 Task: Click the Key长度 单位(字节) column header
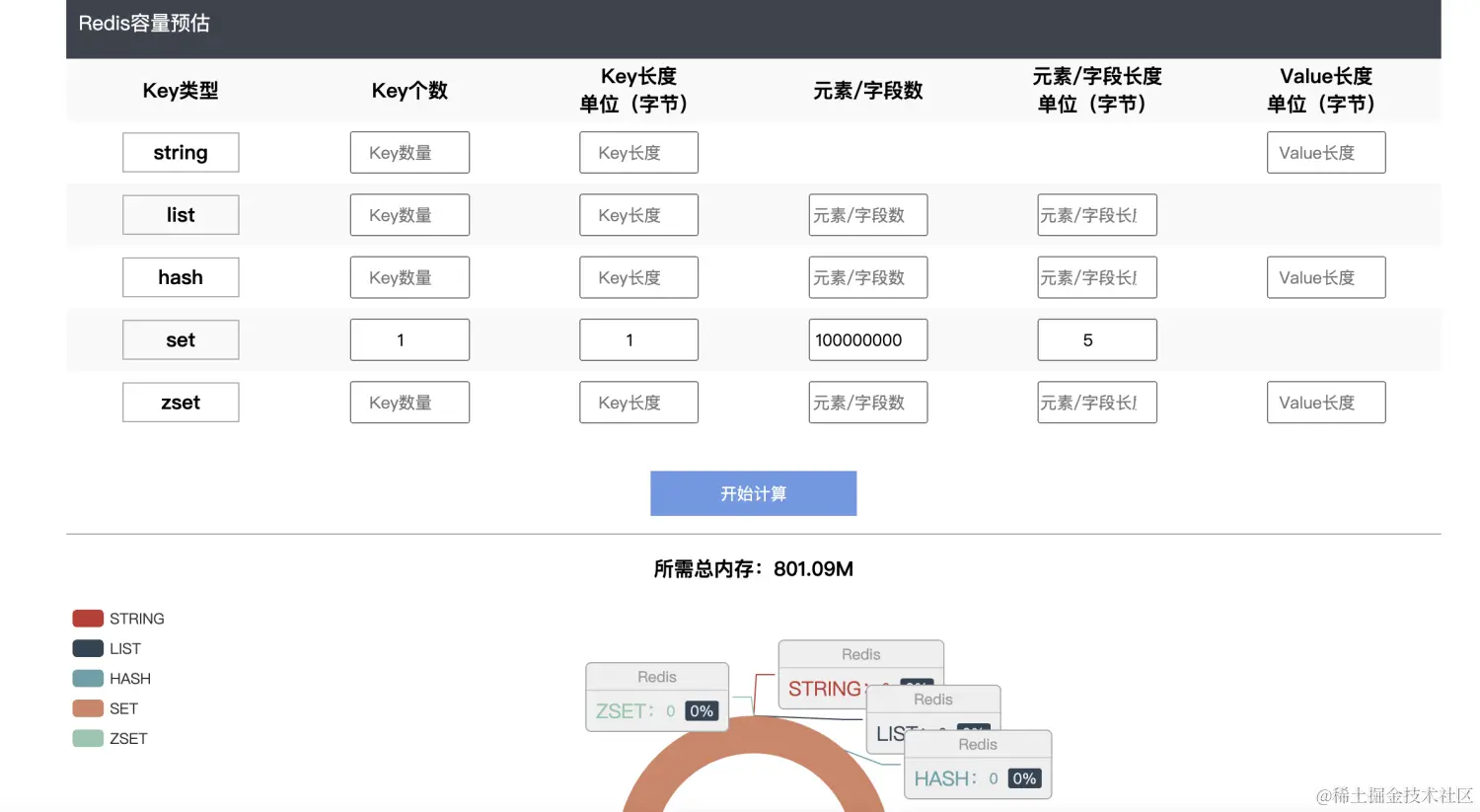638,91
